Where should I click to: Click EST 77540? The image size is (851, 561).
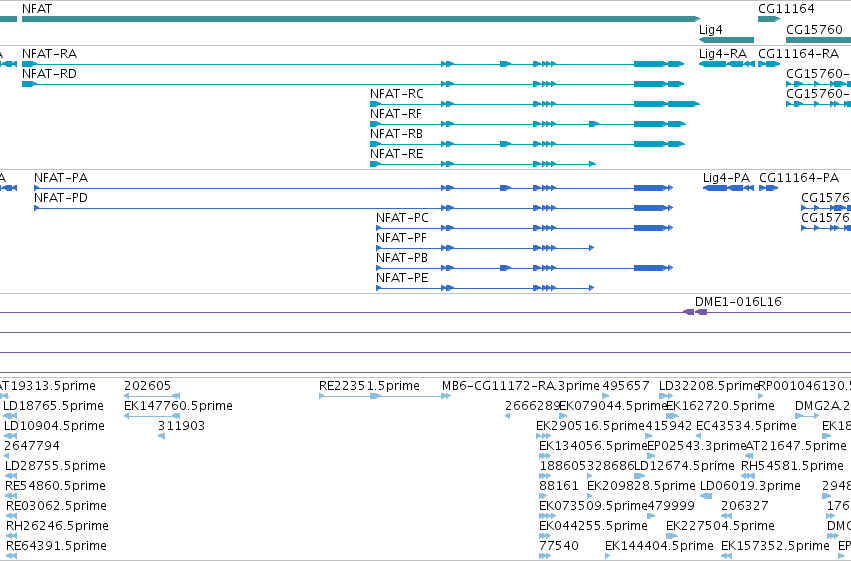click(x=558, y=547)
